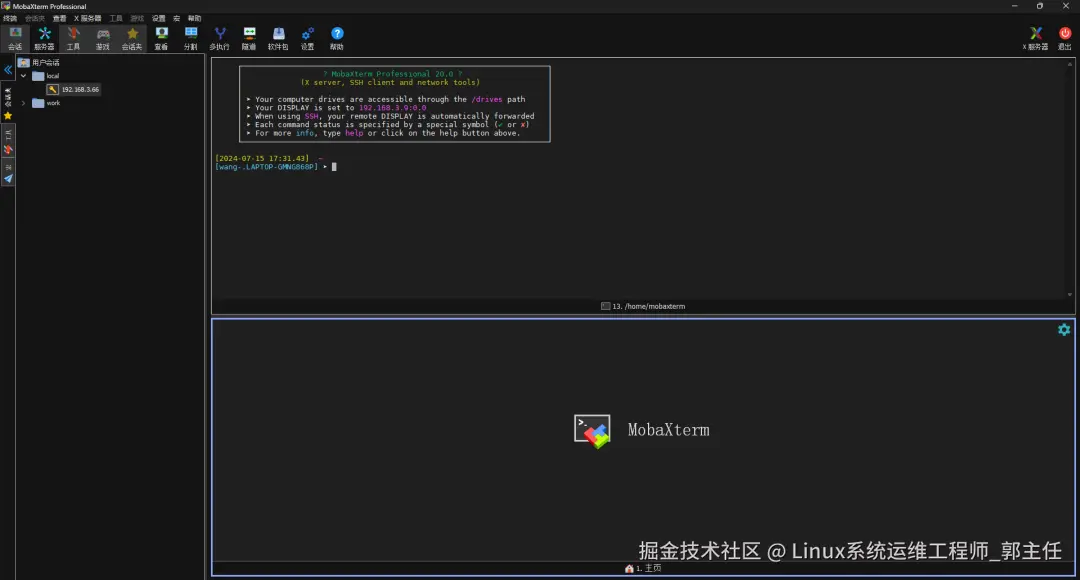Click the terminal scrollbar down arrow
This screenshot has height=580, width=1080.
[1070, 294]
